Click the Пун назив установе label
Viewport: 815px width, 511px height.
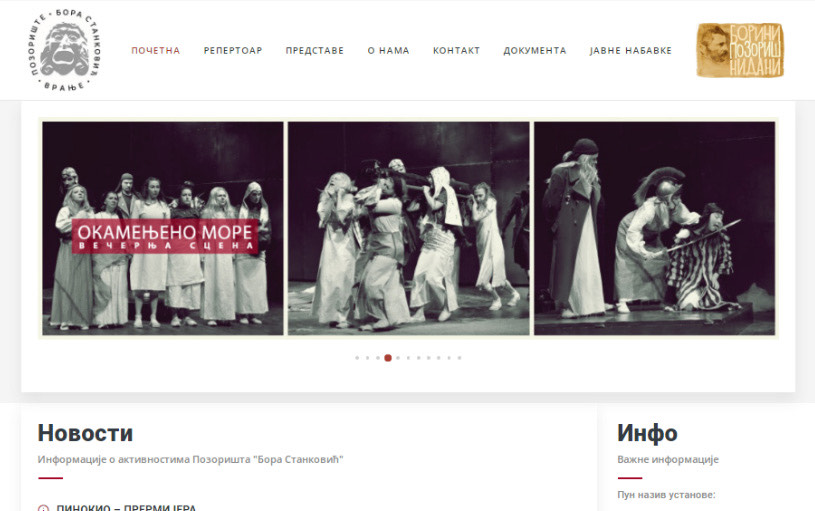coord(666,494)
